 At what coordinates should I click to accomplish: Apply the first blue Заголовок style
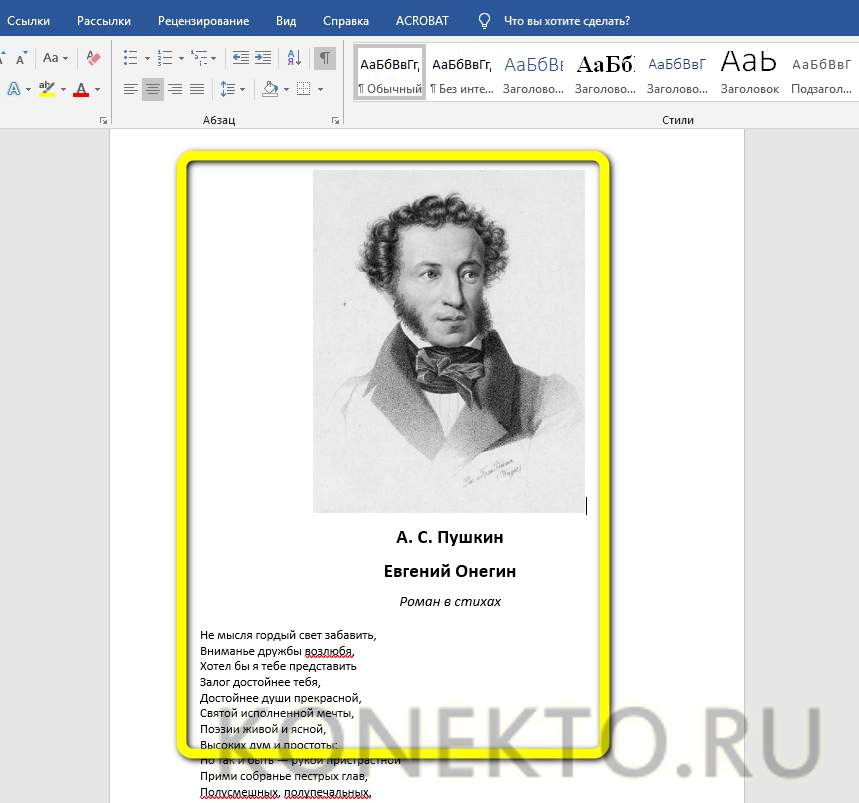point(534,72)
